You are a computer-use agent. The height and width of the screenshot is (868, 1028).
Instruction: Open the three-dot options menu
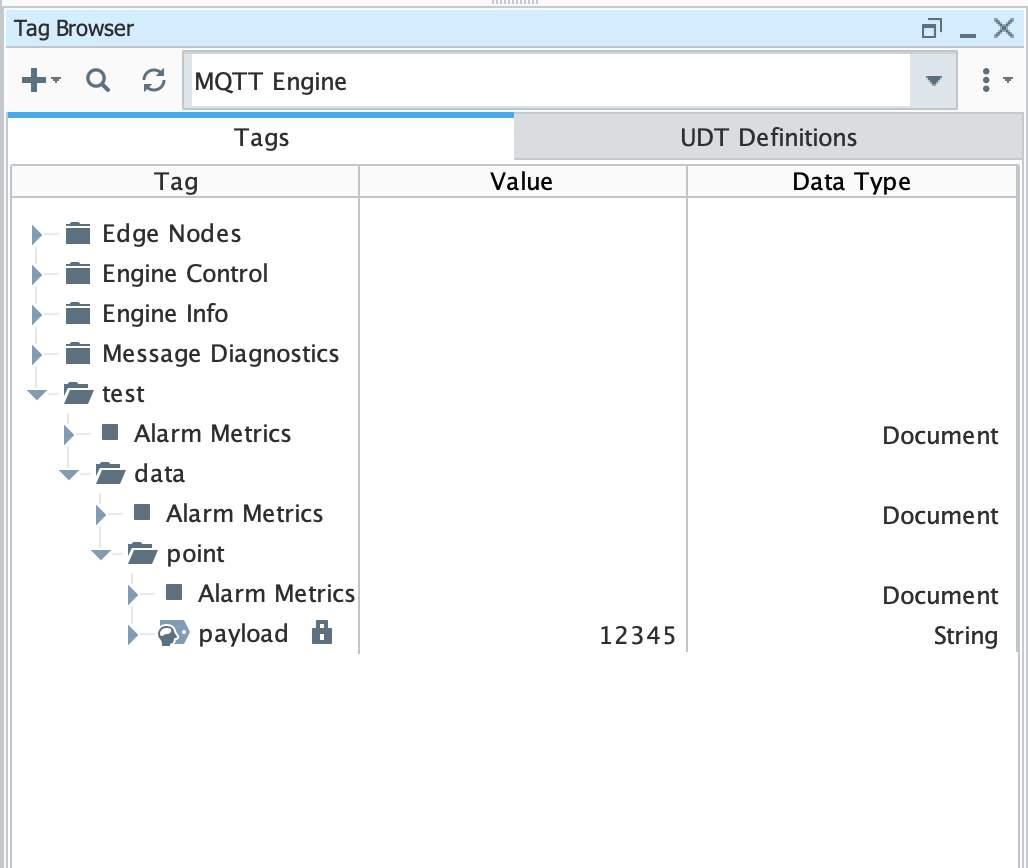tap(986, 81)
